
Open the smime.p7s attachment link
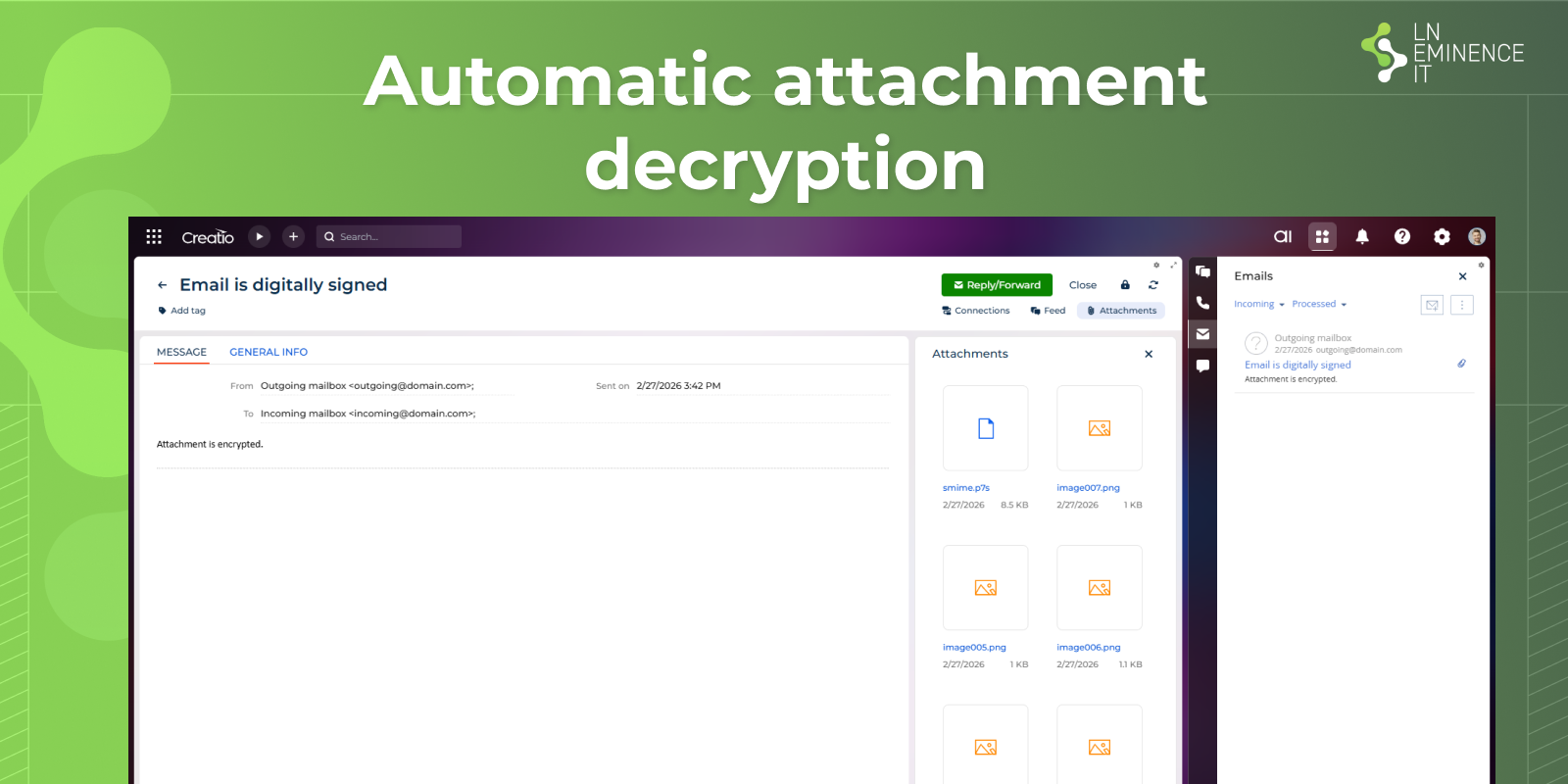coord(965,487)
